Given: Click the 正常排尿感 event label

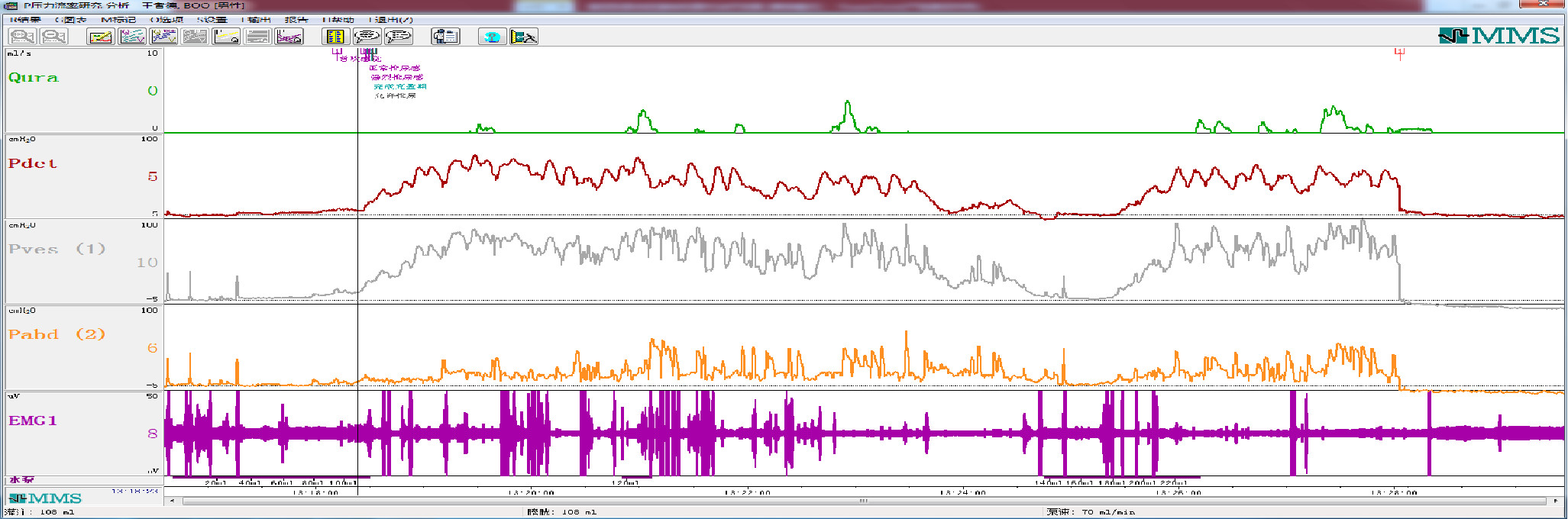Looking at the screenshot, I should (395, 68).
